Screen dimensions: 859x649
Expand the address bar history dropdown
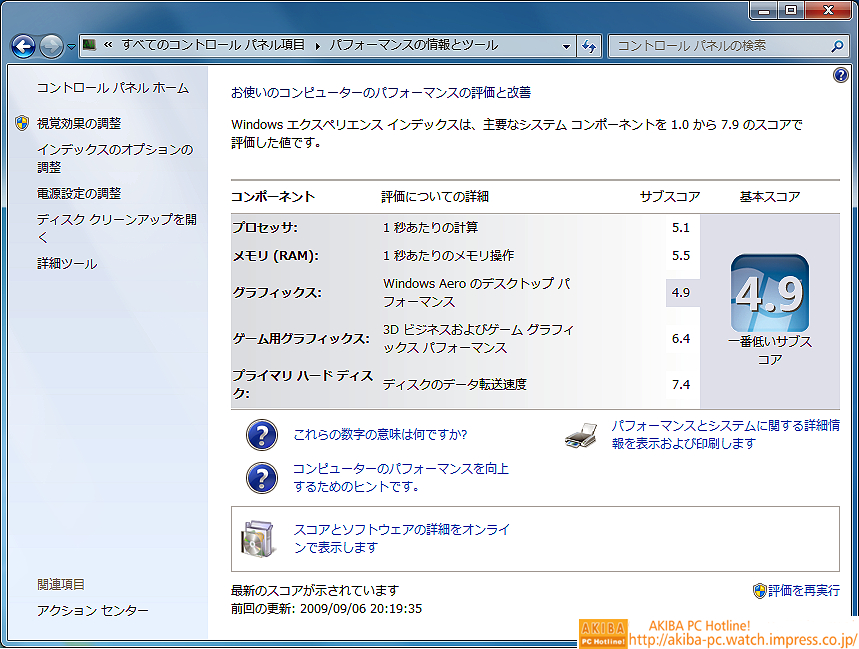click(567, 46)
